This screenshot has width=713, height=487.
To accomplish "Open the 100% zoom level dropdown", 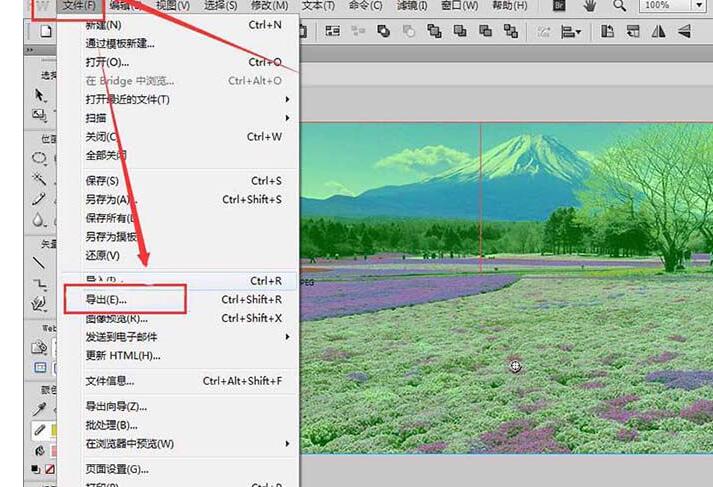I will point(698,5).
